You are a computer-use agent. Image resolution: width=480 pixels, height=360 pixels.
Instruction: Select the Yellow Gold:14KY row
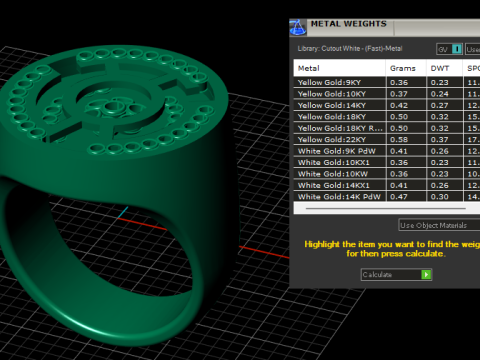click(387, 105)
